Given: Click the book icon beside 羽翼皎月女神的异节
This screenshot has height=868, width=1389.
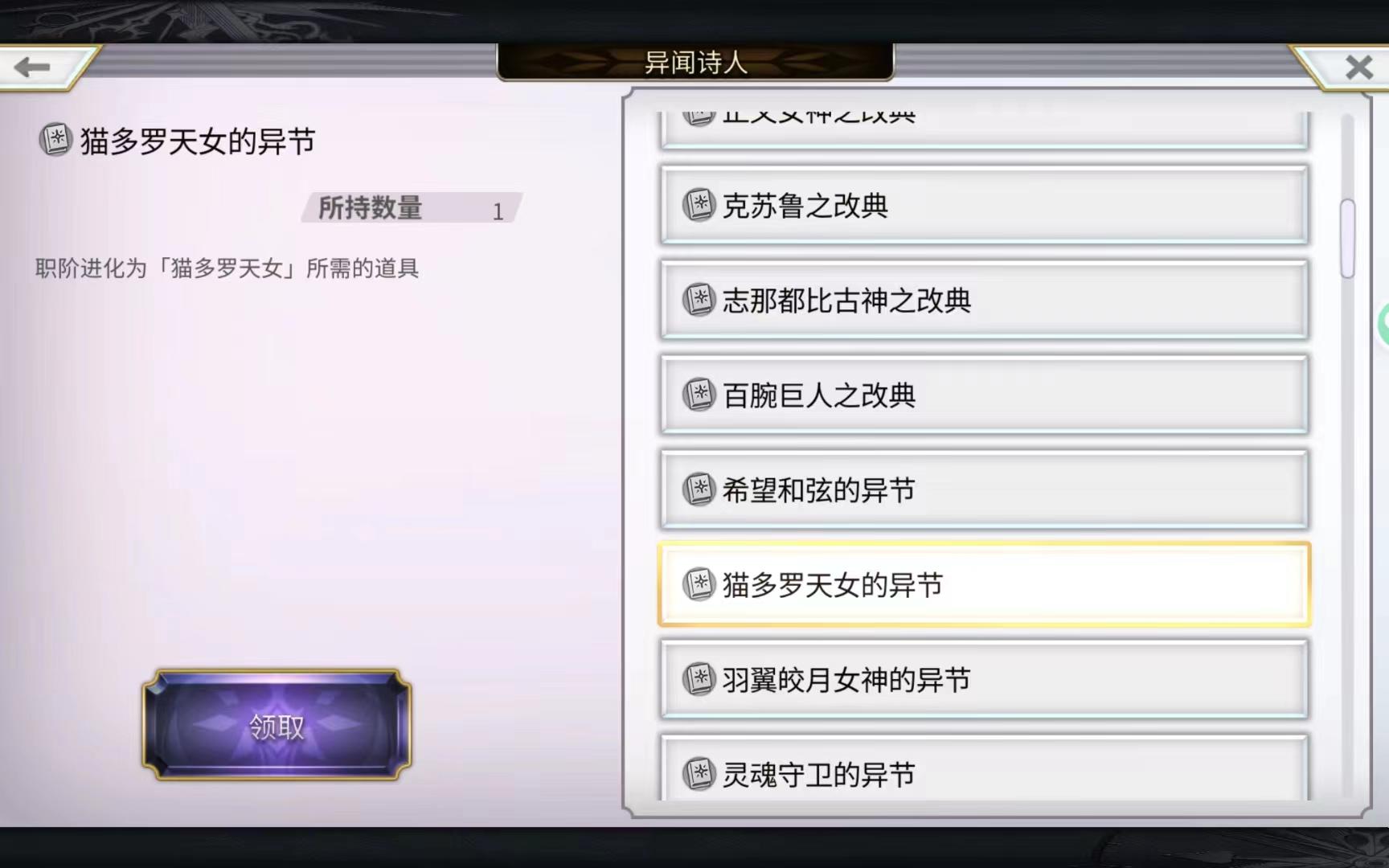Looking at the screenshot, I should (x=699, y=679).
